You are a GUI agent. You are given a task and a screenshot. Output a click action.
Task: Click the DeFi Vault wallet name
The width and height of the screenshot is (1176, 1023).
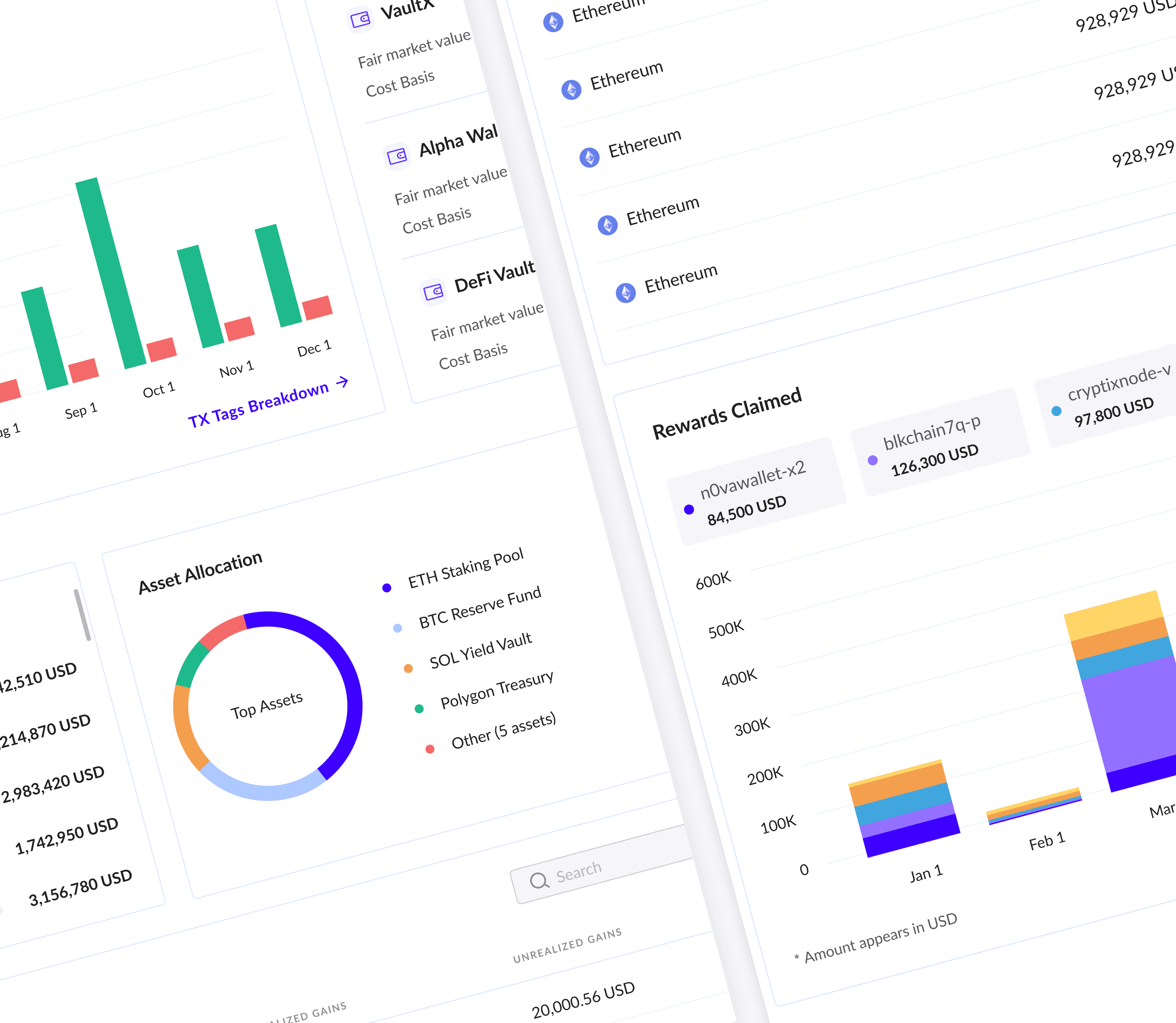pos(494,276)
